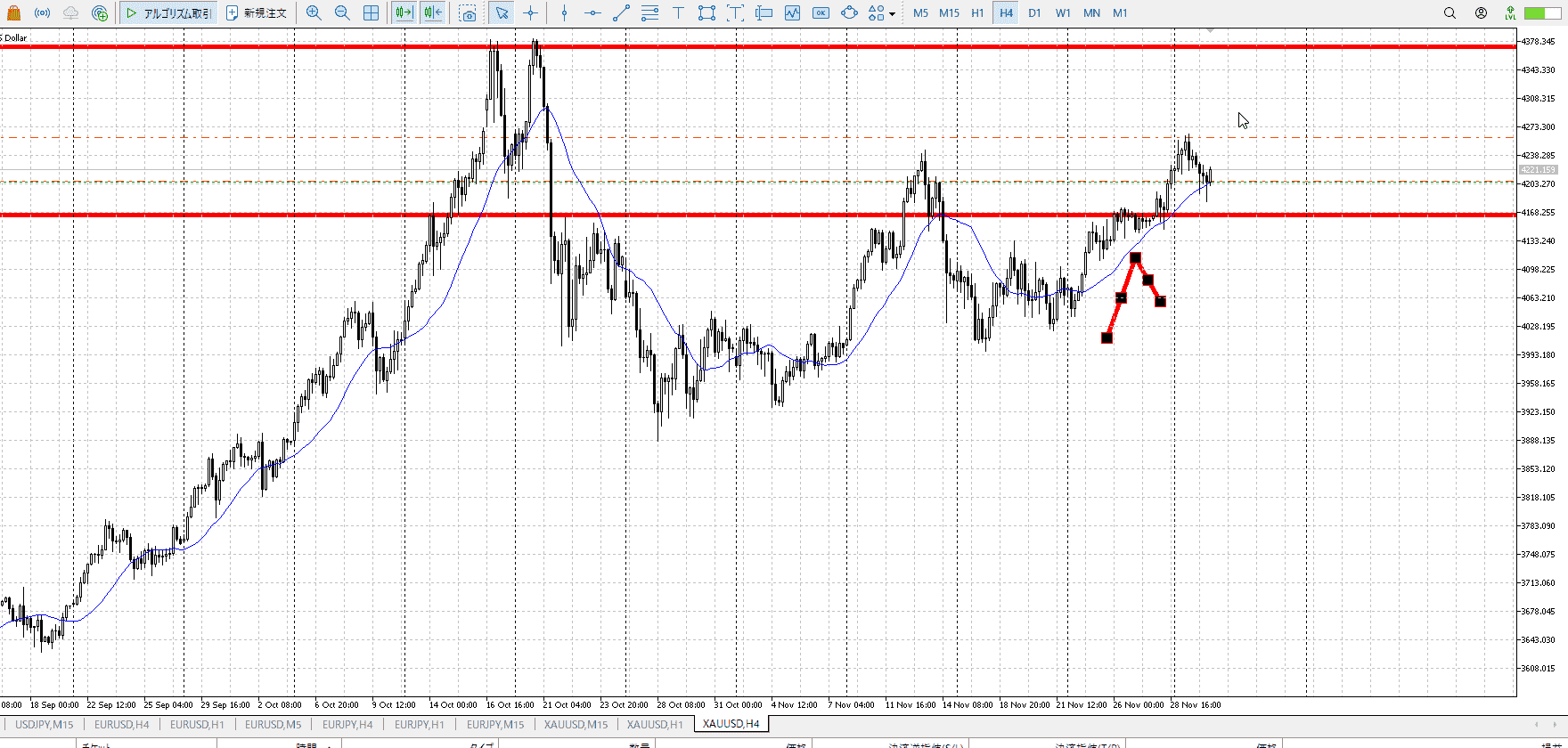1568x748 pixels.
Task: Click the zoom in magnifier icon
Action: 314,13
